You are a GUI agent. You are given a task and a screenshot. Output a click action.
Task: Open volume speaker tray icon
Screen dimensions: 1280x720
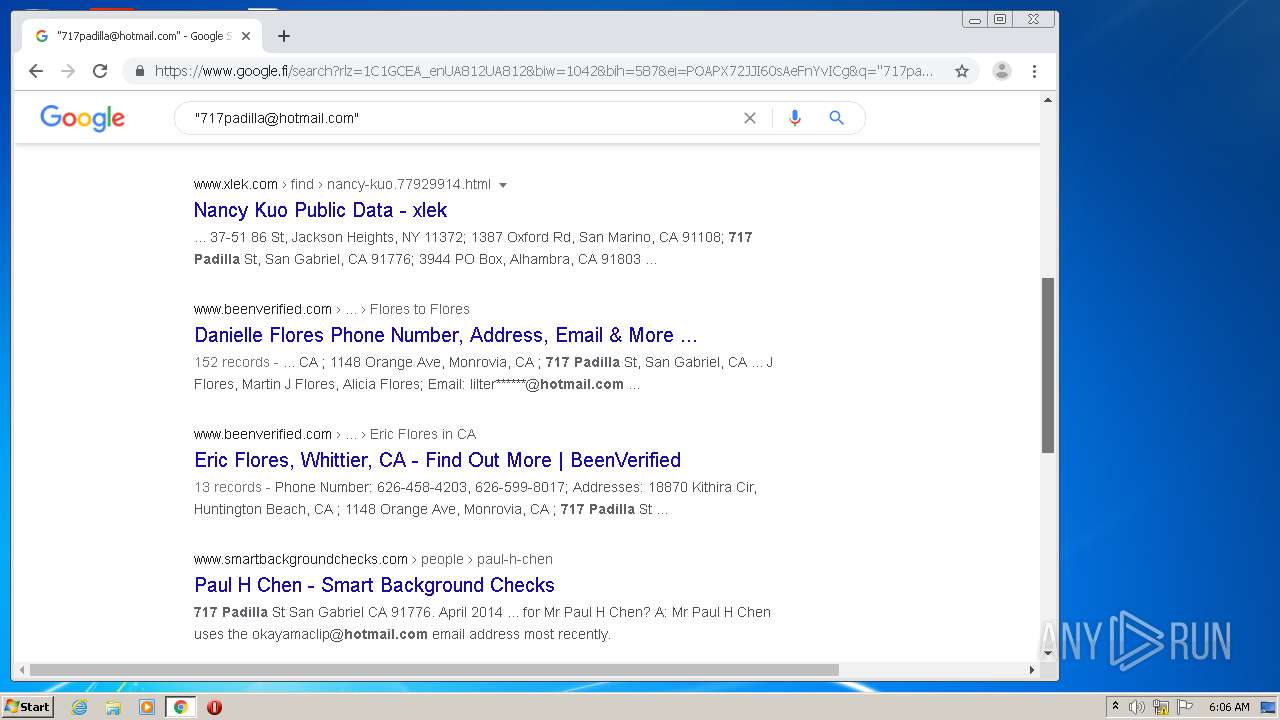pyautogui.click(x=1137, y=707)
